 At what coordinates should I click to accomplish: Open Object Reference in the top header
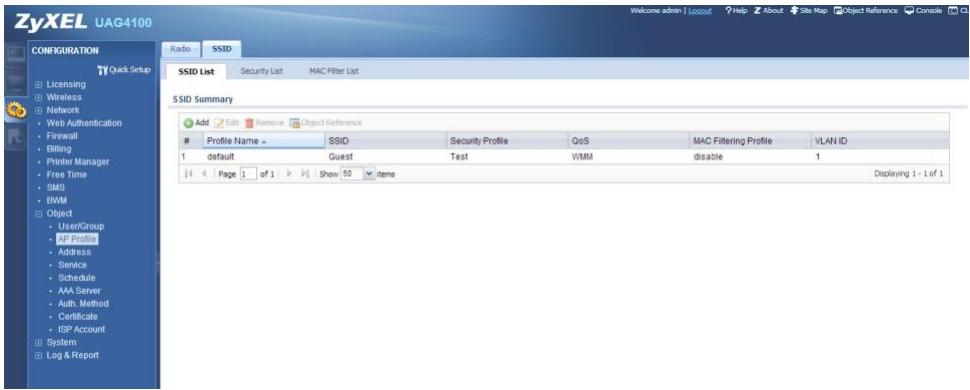[865, 11]
